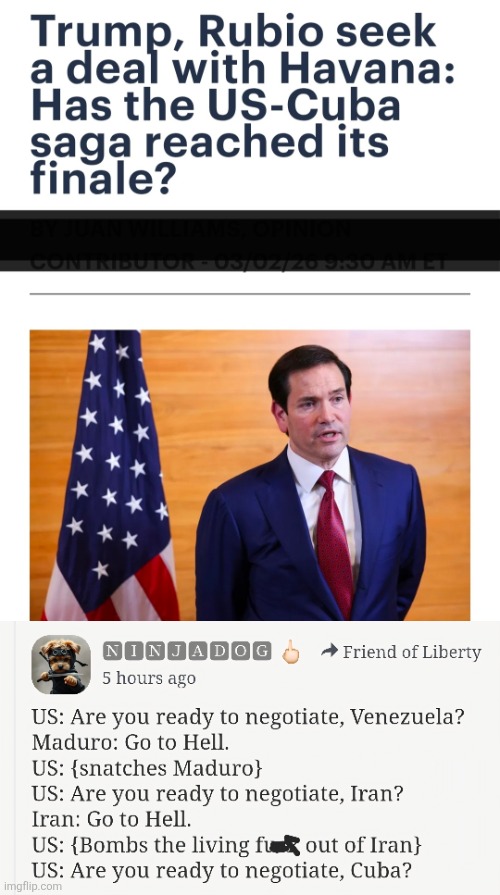Image resolution: width=500 pixels, height=895 pixels.
Task: Click the reply arrow before Friend of Liberty
Action: click(329, 650)
